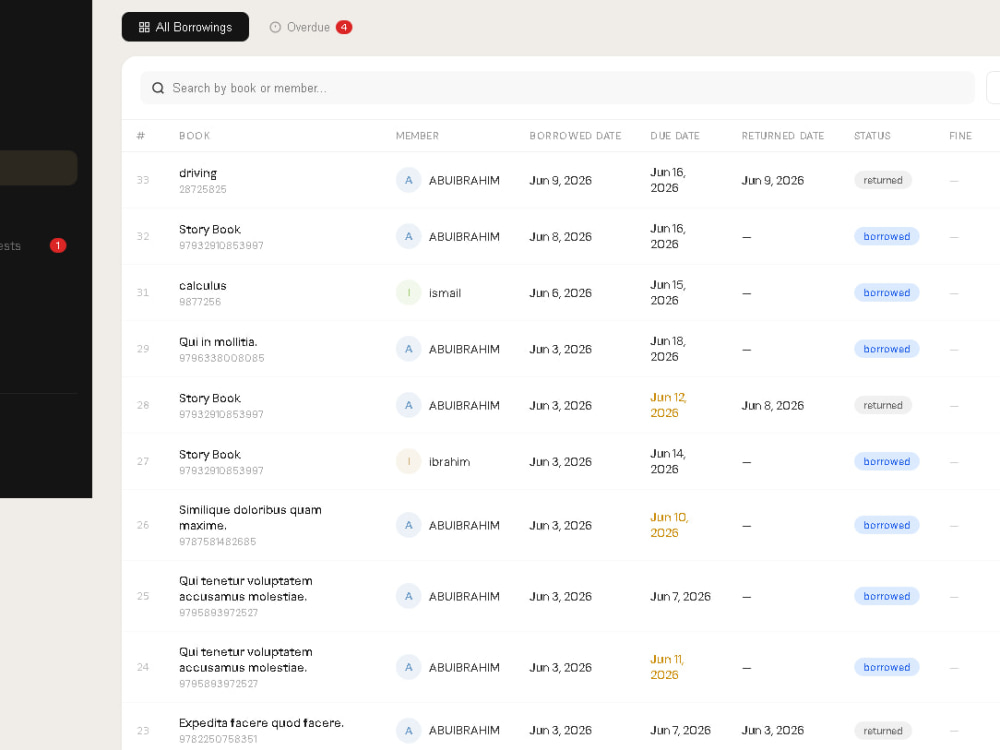1000x750 pixels.
Task: Click orange due date Jun 10, 2026
Action: pyautogui.click(x=669, y=525)
